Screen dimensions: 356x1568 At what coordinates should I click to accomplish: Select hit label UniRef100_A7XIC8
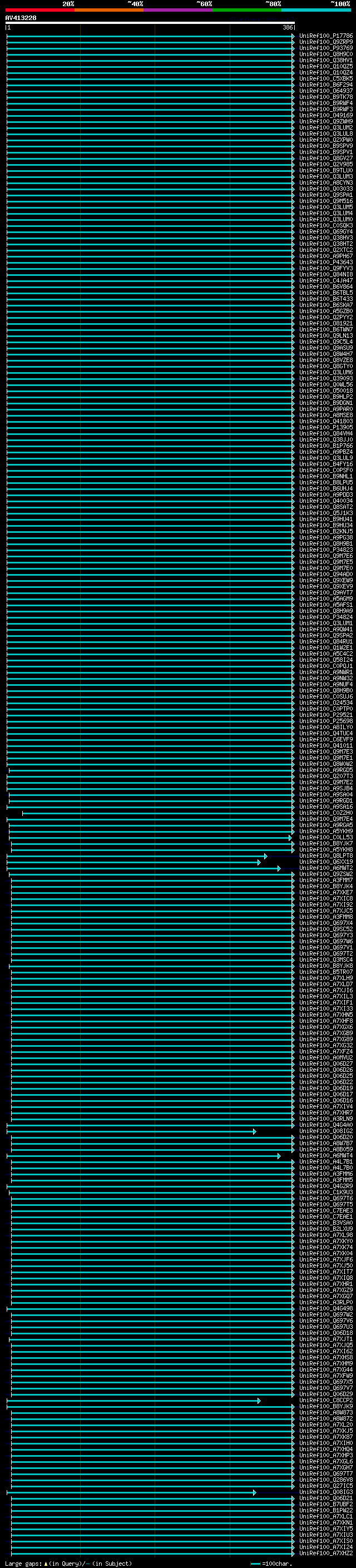point(325,898)
